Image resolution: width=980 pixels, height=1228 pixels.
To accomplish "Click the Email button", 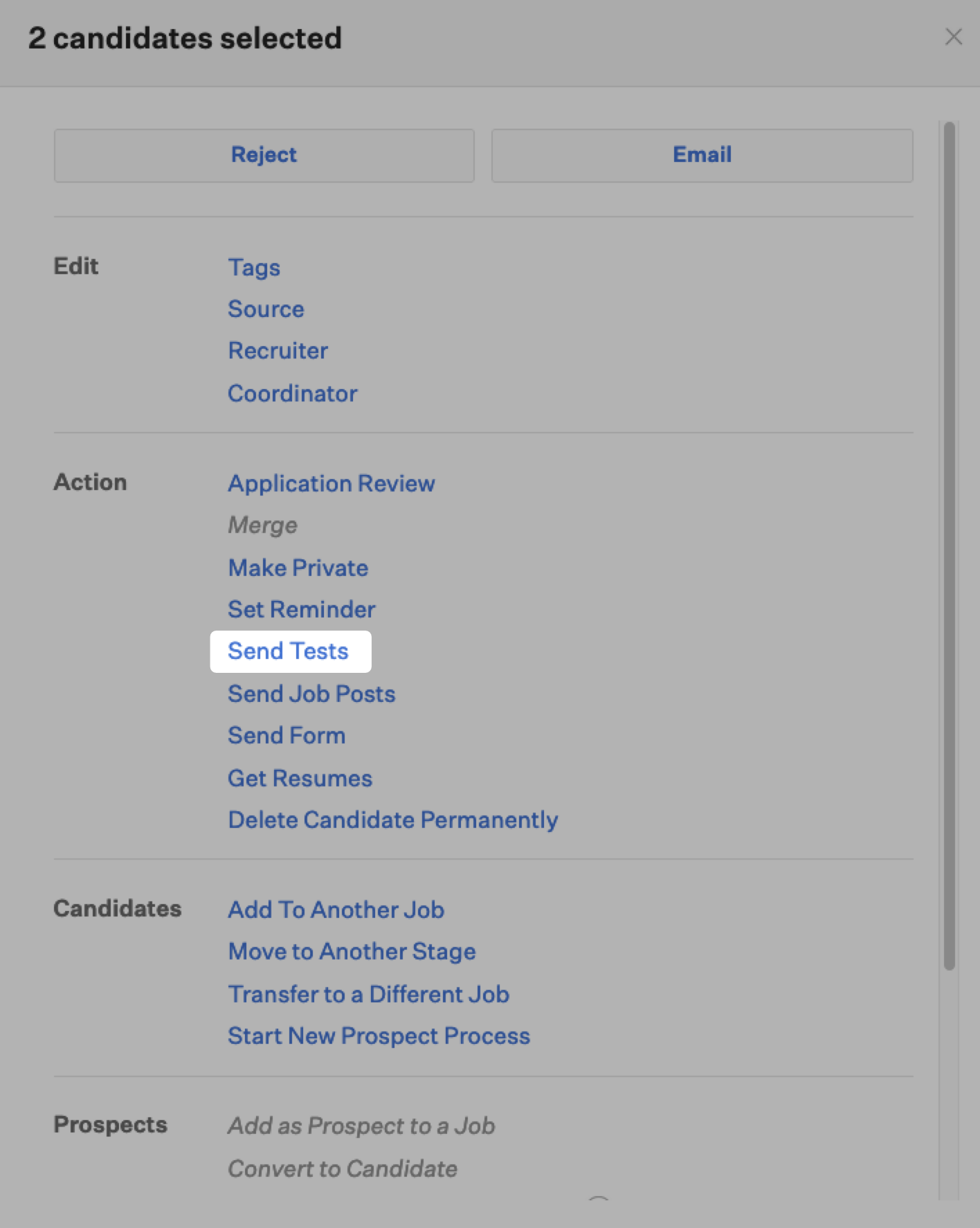I will (x=702, y=155).
